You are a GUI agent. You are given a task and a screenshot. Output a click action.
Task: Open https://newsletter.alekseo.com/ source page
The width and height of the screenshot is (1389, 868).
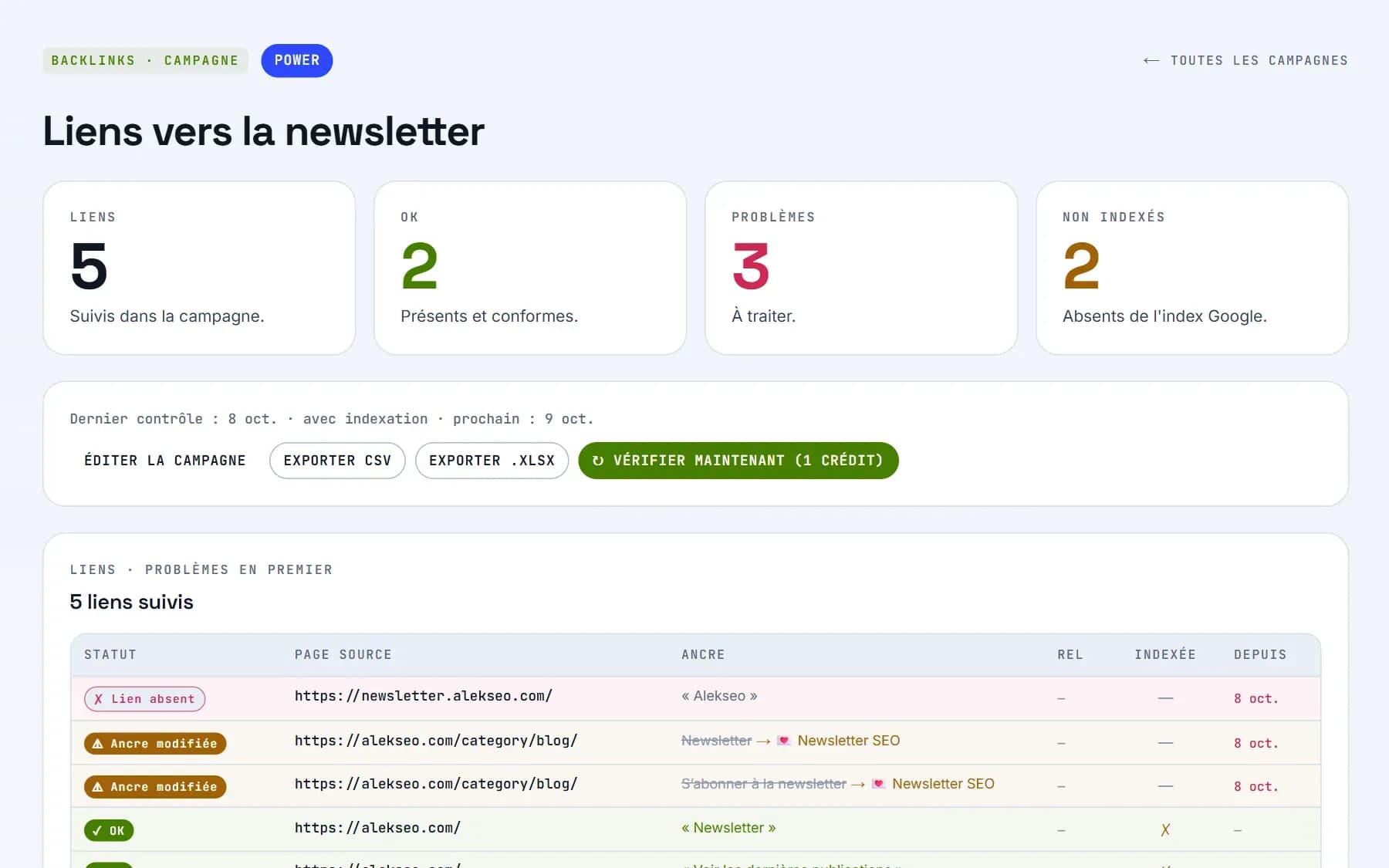pos(424,696)
